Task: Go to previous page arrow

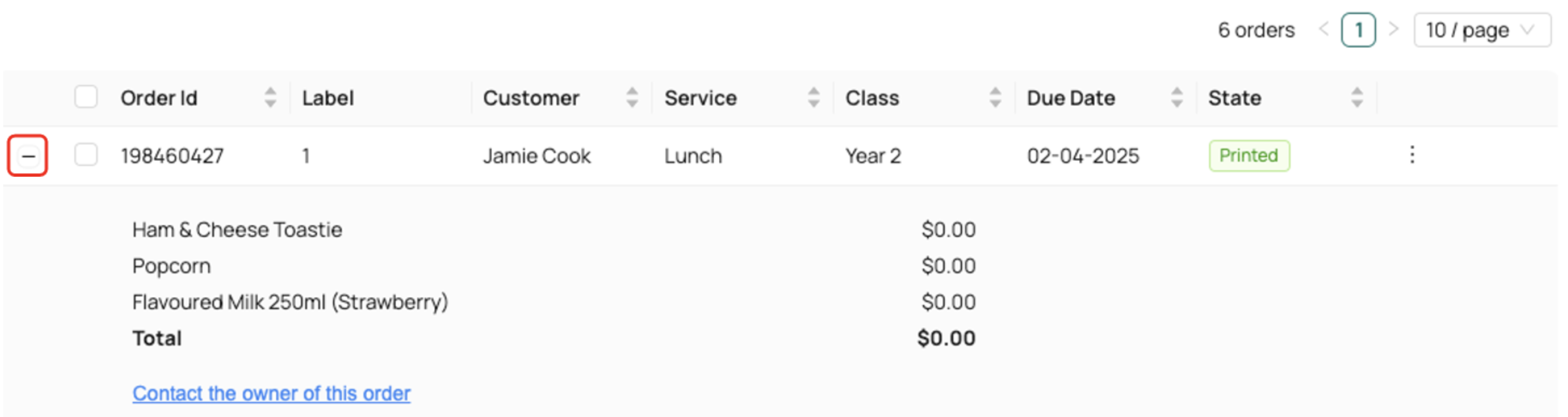Action: [1323, 29]
